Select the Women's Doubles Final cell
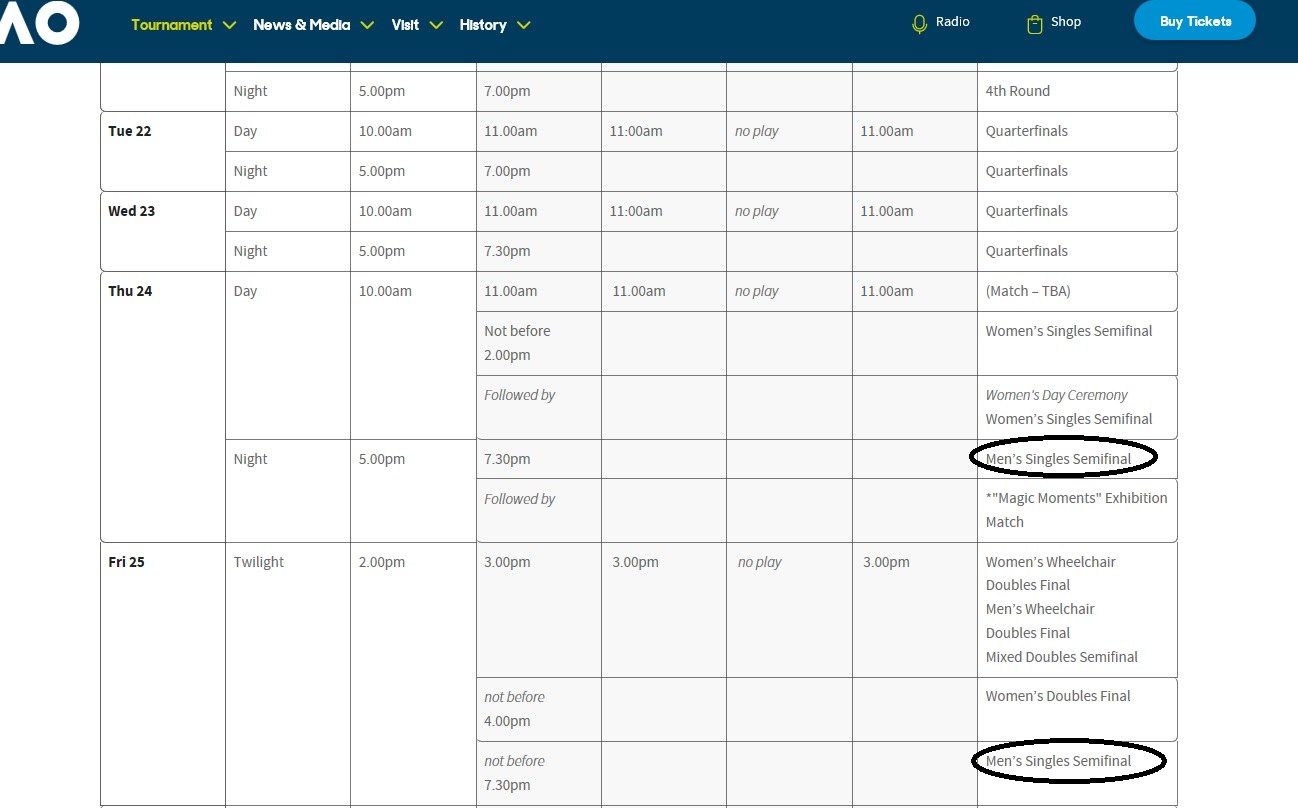 (1058, 697)
